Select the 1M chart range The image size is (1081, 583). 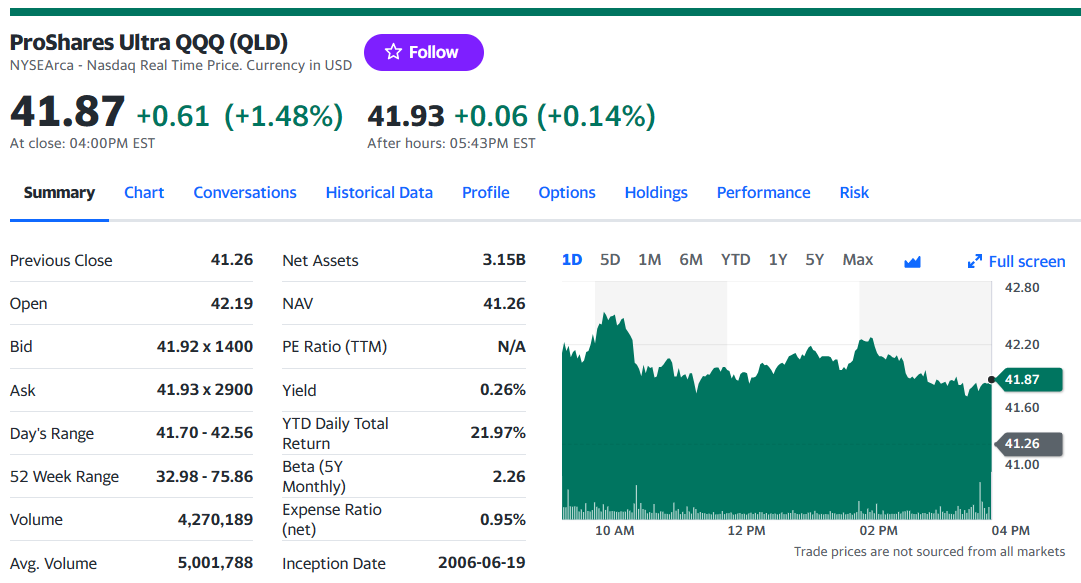[649, 260]
